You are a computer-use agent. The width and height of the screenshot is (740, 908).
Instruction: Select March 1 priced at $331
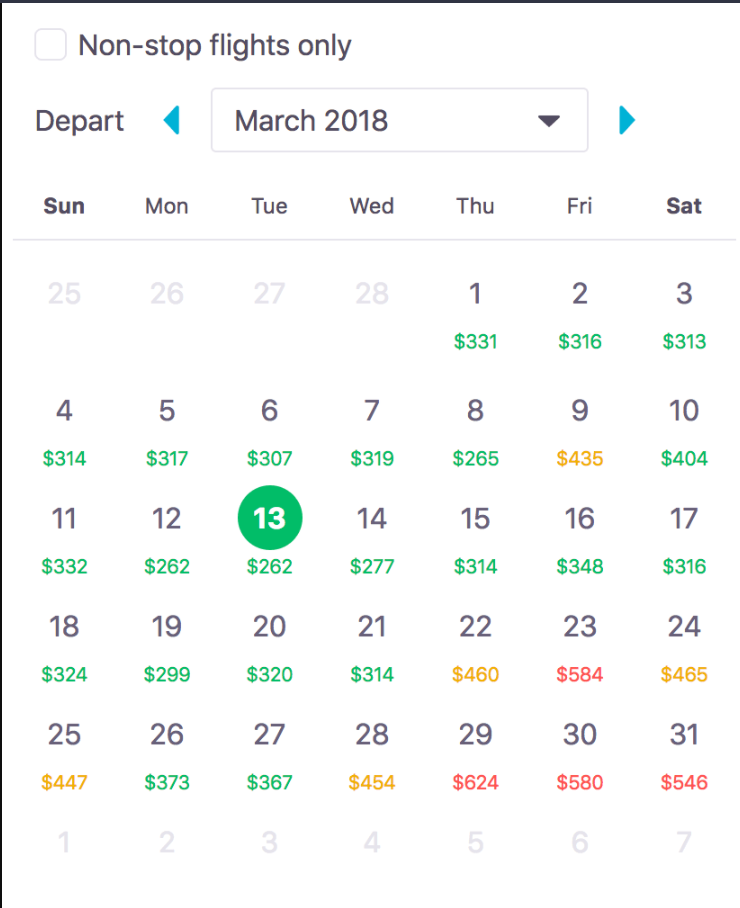click(x=475, y=311)
